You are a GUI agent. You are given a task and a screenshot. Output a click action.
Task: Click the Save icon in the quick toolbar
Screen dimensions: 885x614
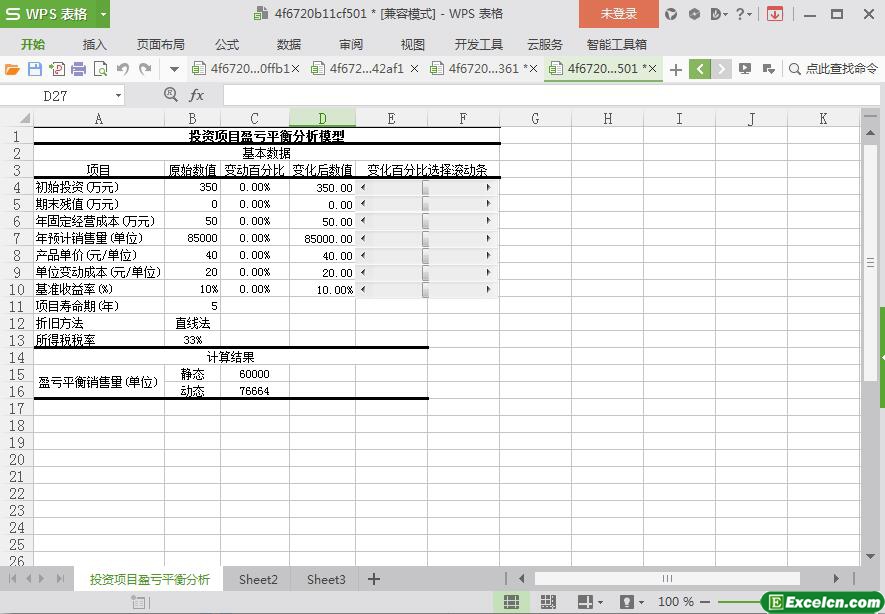coord(35,69)
